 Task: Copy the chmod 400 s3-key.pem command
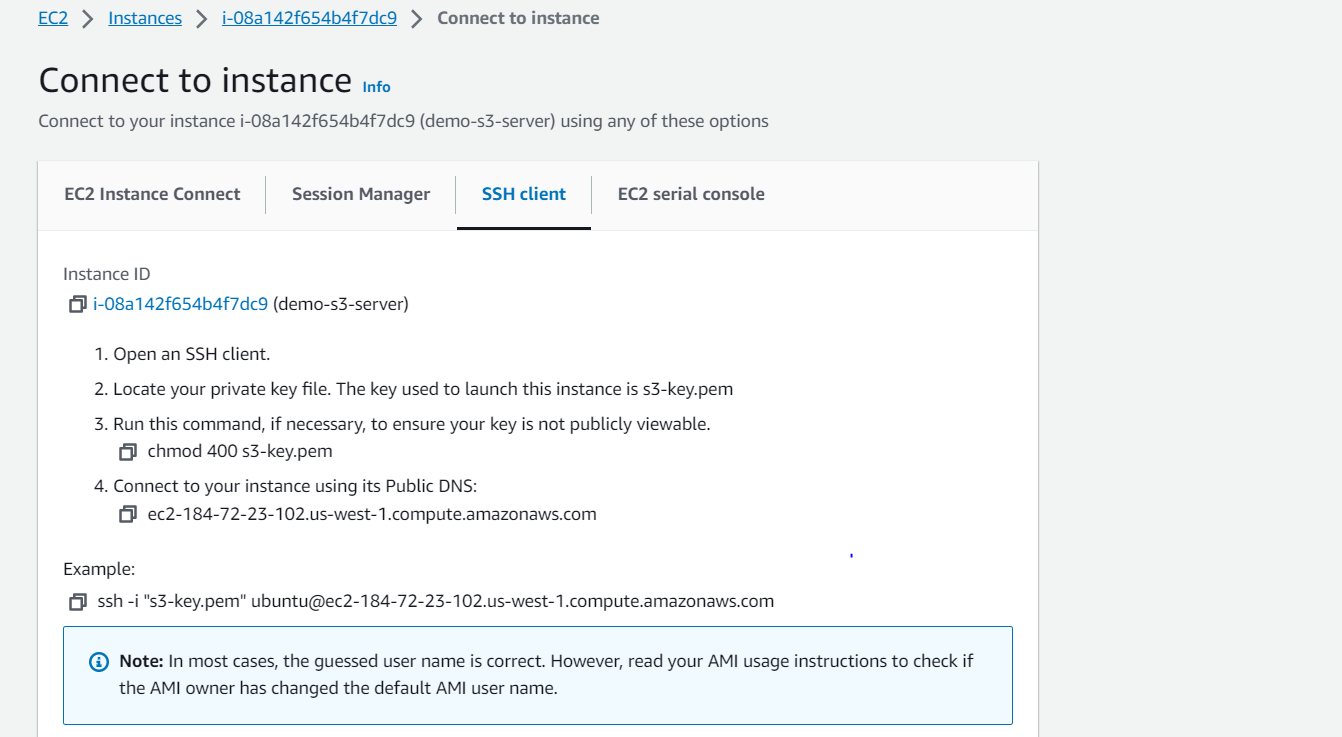pyautogui.click(x=127, y=452)
